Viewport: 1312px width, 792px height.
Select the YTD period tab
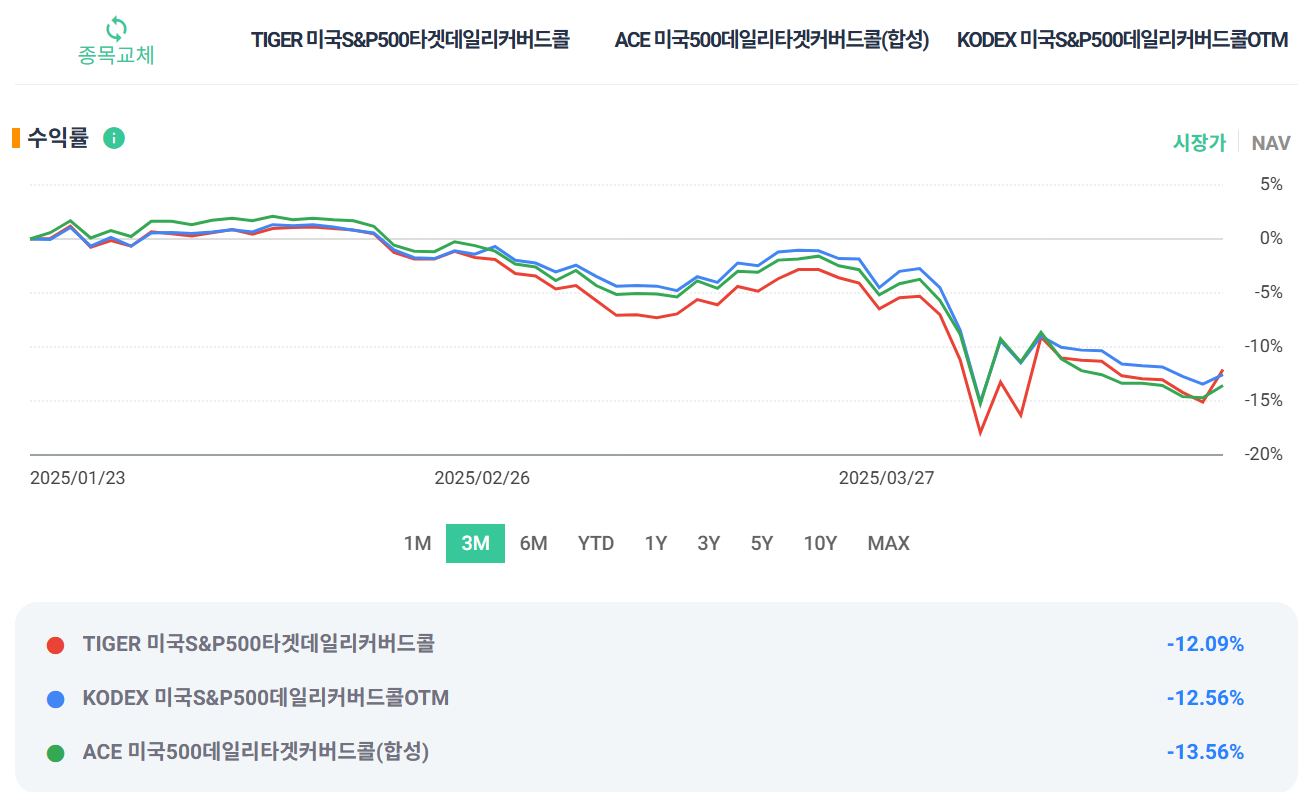point(596,544)
